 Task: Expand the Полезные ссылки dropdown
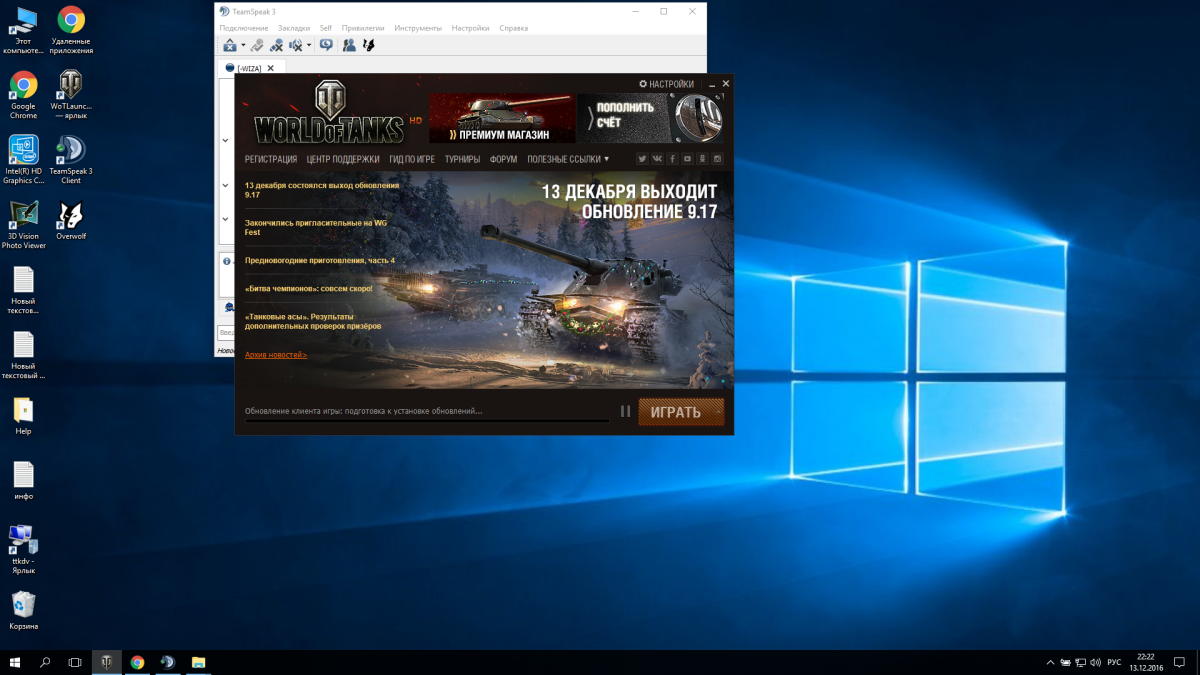click(x=568, y=159)
